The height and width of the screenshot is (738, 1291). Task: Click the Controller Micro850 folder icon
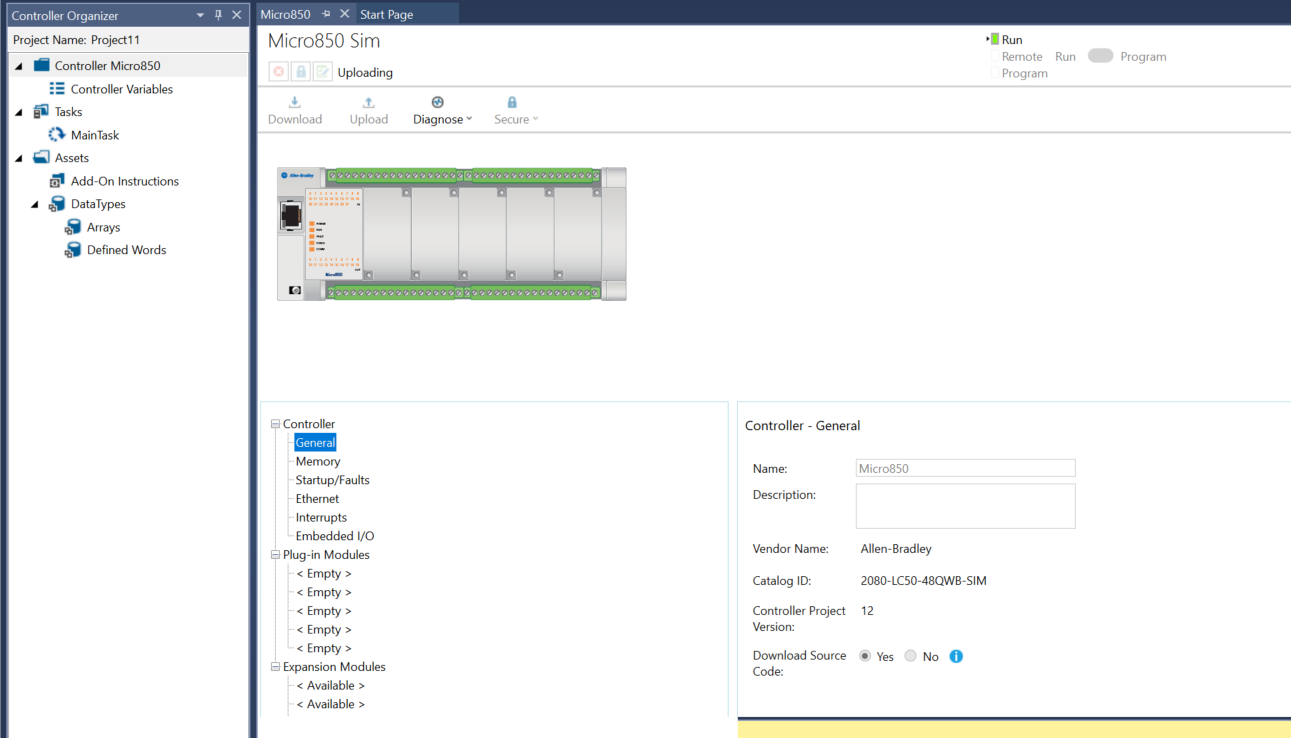pyautogui.click(x=41, y=65)
